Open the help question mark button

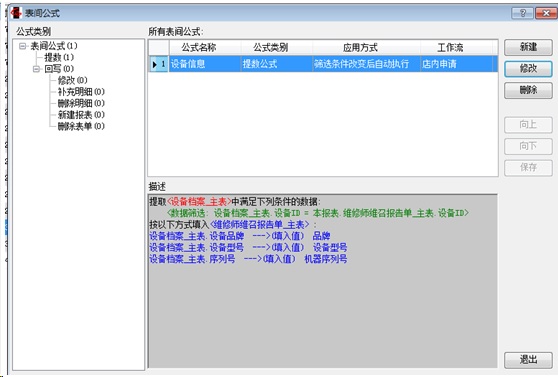tap(522, 13)
